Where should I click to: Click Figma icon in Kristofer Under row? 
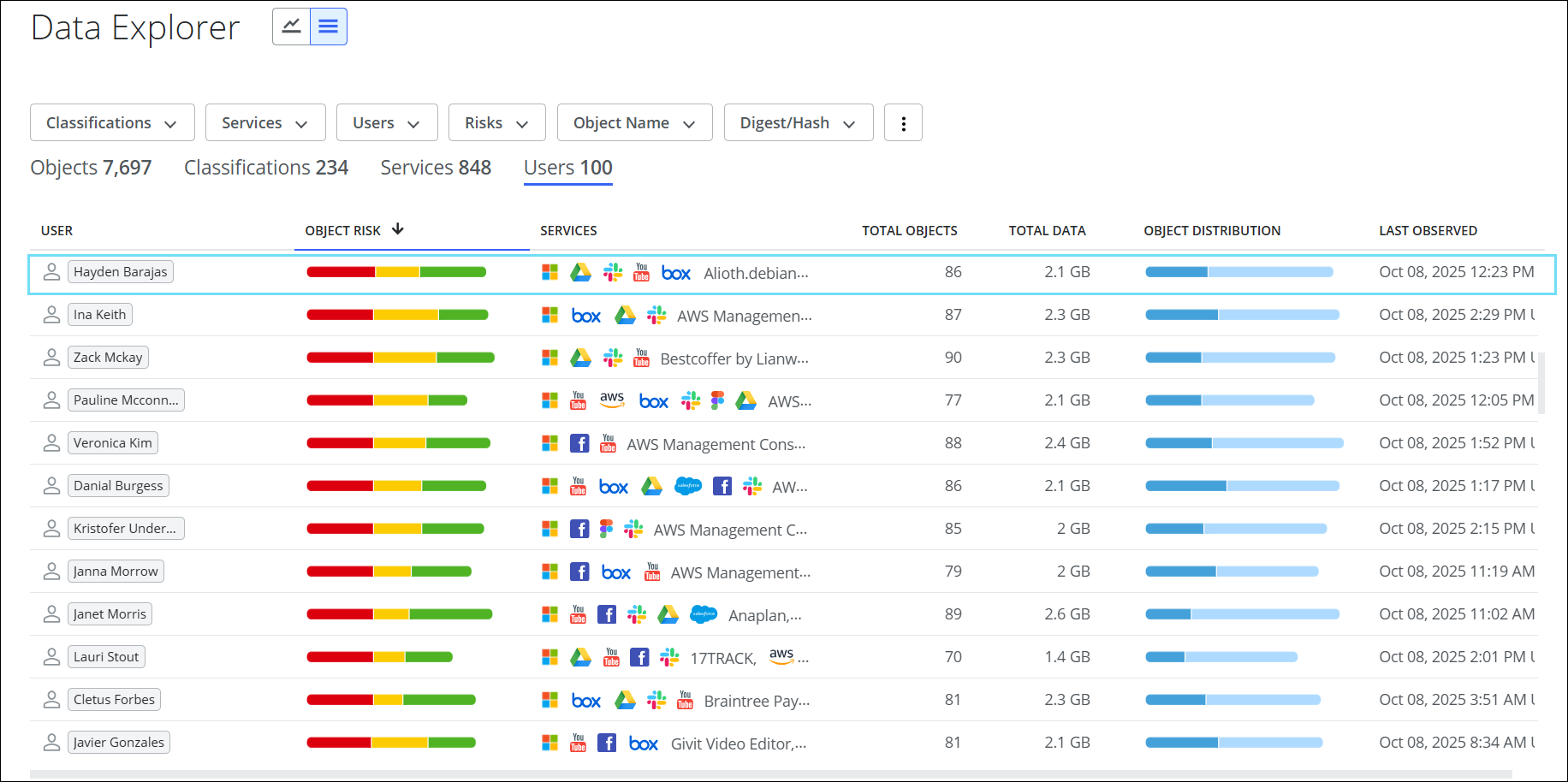tap(606, 529)
